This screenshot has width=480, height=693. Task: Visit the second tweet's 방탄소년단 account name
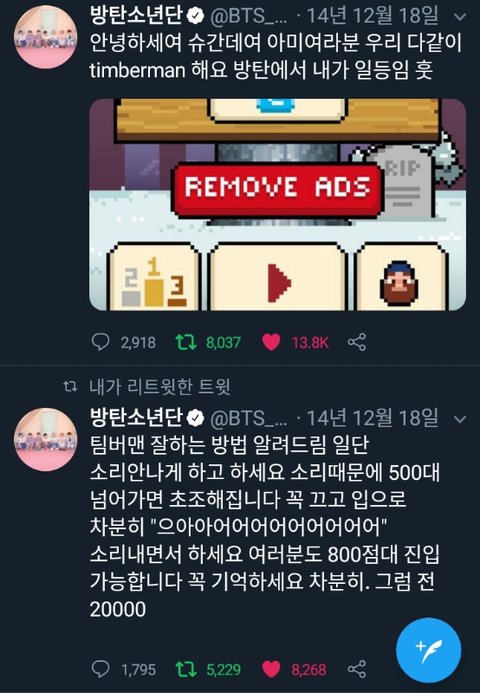click(136, 418)
